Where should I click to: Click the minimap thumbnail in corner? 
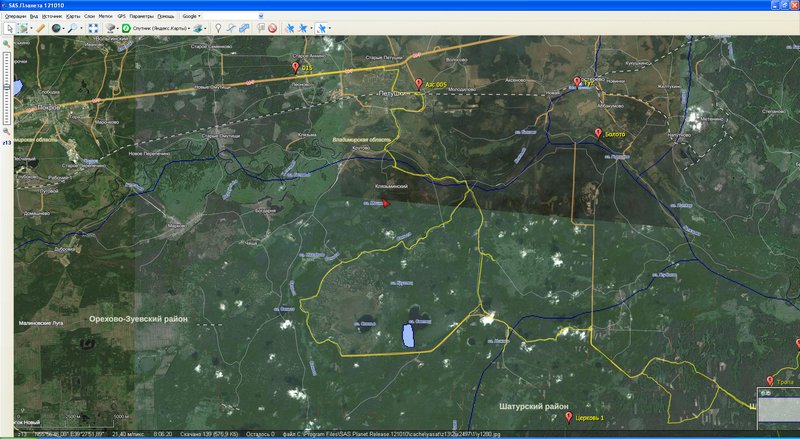tap(777, 409)
